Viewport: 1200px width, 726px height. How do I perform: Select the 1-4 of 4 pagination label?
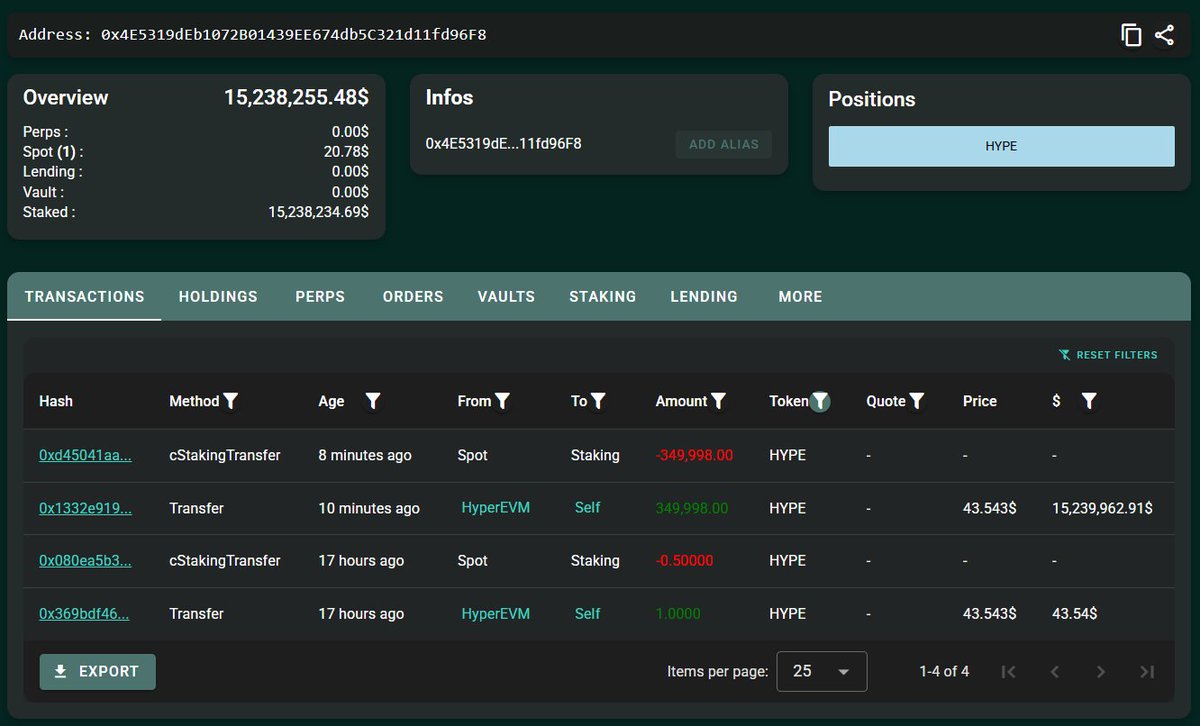[944, 672]
